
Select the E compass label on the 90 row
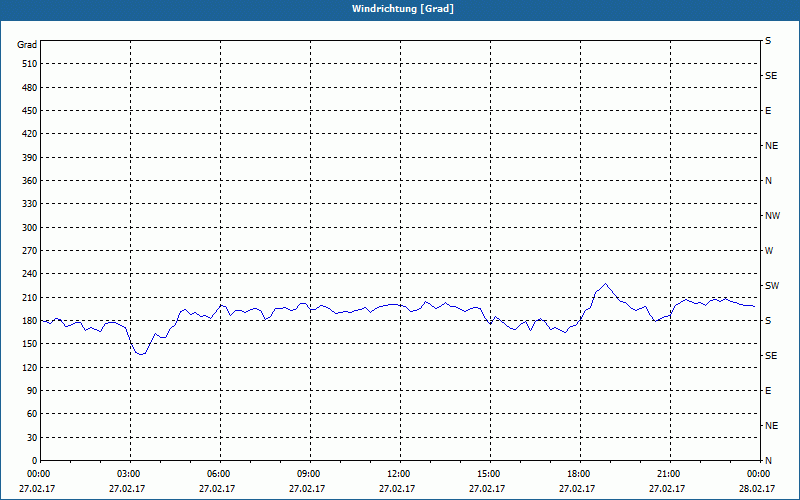click(x=768, y=391)
